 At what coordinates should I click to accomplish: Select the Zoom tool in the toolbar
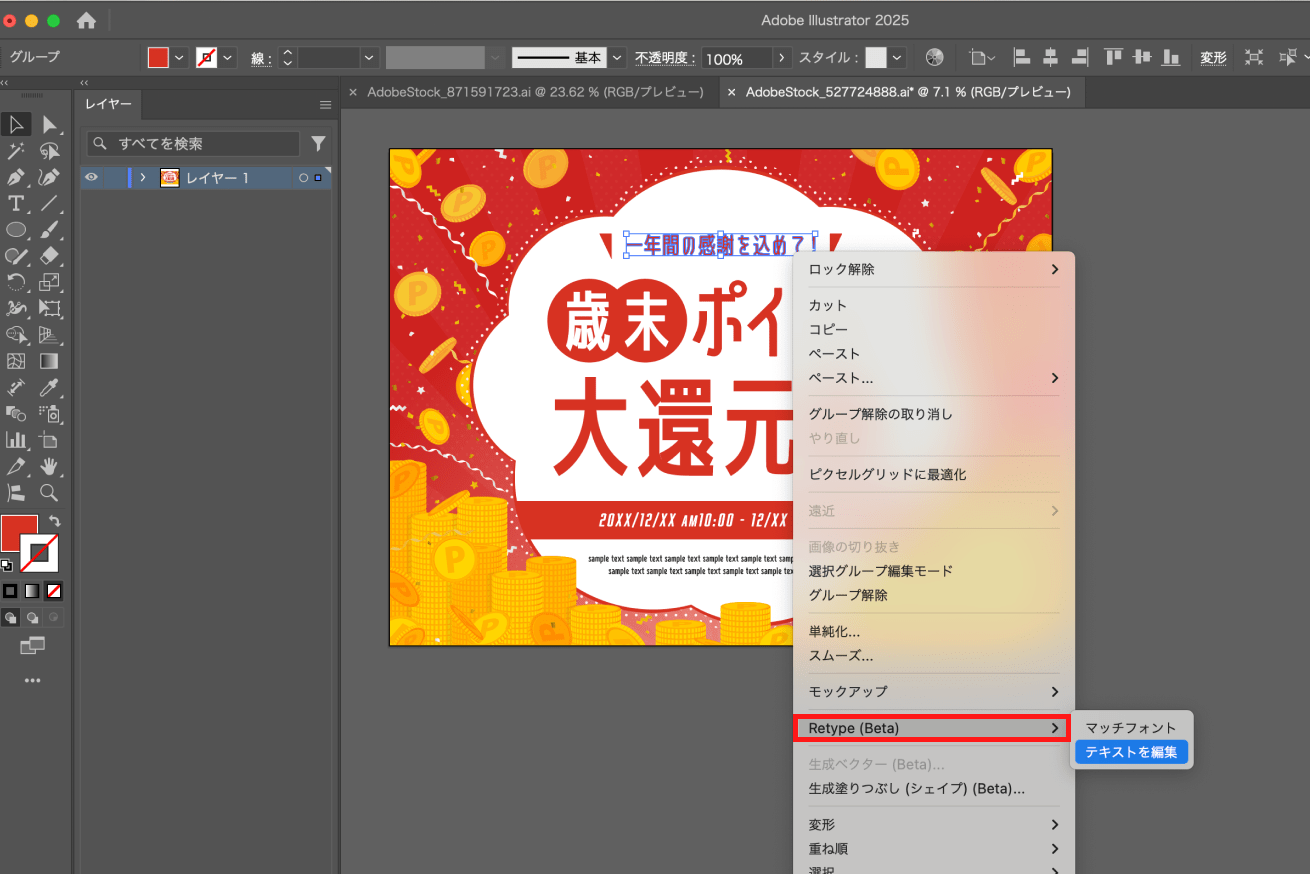[49, 492]
